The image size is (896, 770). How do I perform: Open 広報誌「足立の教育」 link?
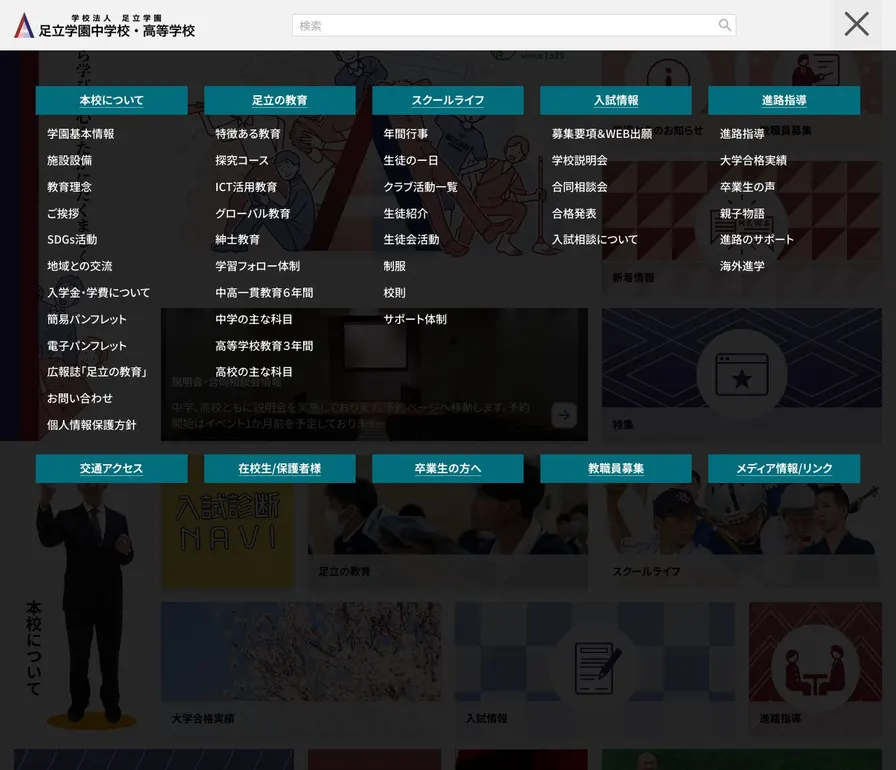97,372
